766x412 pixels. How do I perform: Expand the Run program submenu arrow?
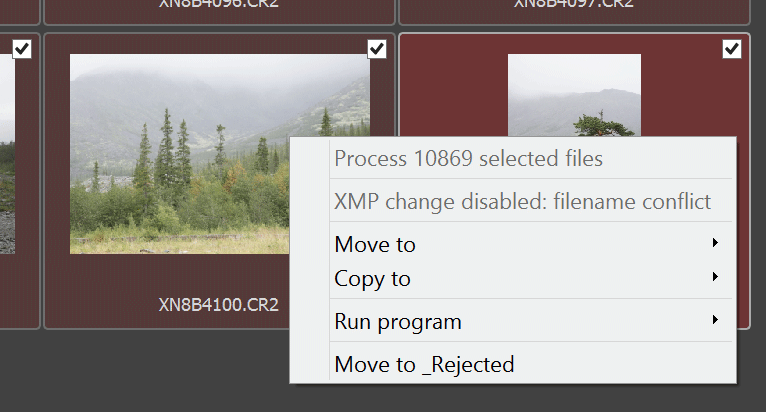click(715, 320)
